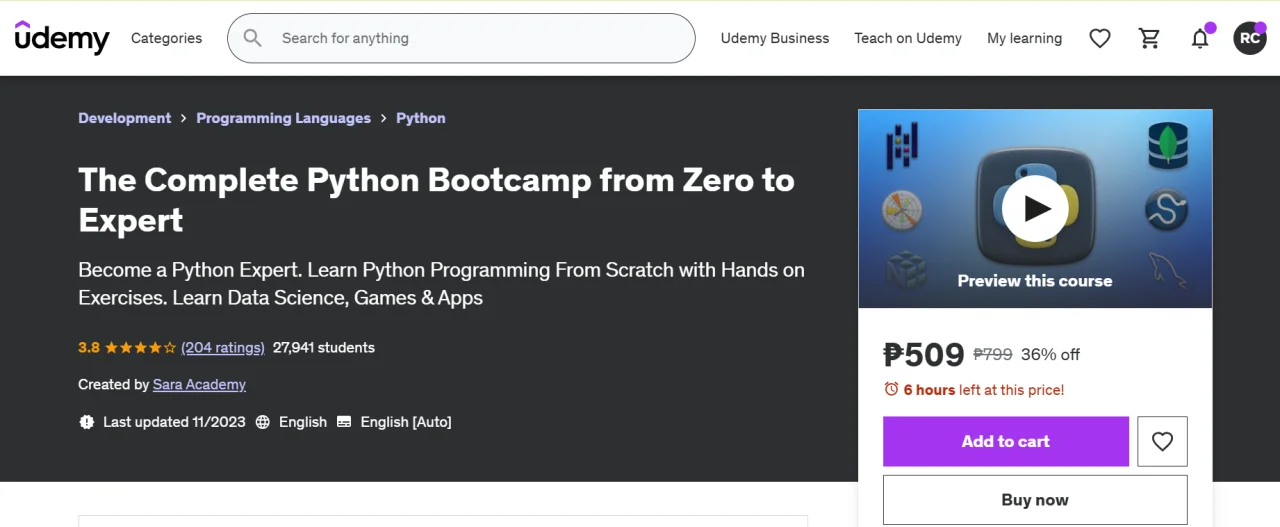Open the wishlist heart in header
Image resolution: width=1280 pixels, height=527 pixels.
point(1100,38)
